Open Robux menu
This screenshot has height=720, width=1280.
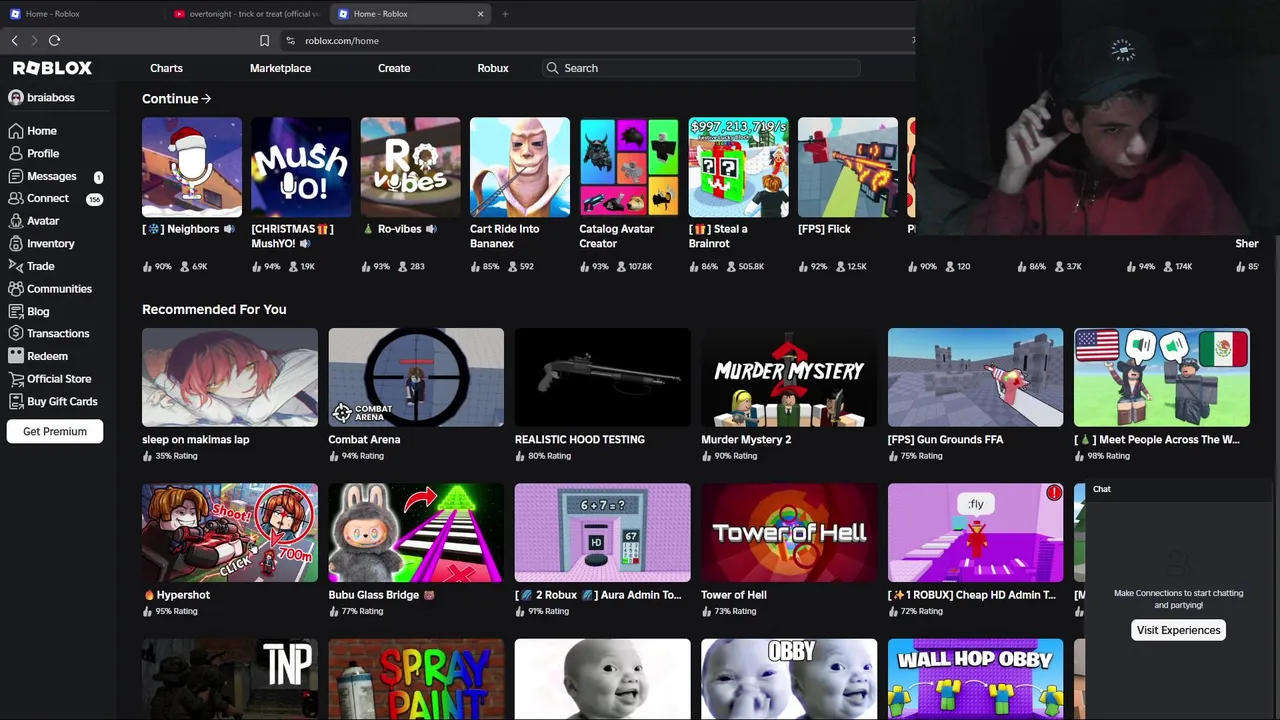point(493,68)
